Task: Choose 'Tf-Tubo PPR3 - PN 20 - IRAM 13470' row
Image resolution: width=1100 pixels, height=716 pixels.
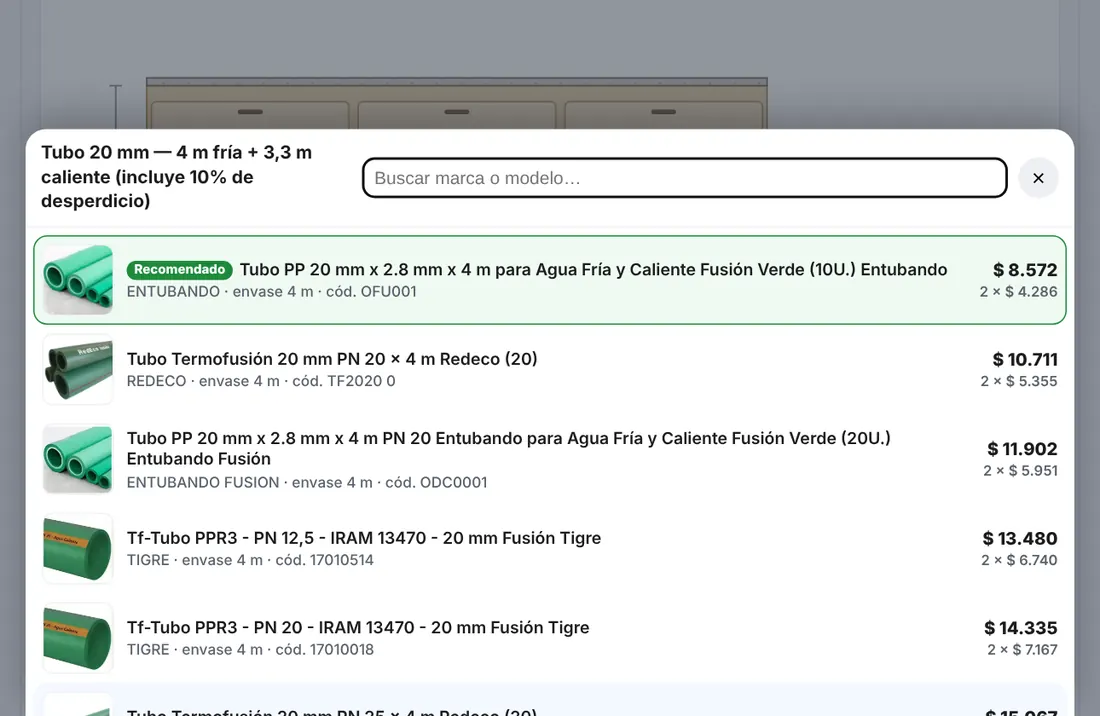Action: coord(550,638)
